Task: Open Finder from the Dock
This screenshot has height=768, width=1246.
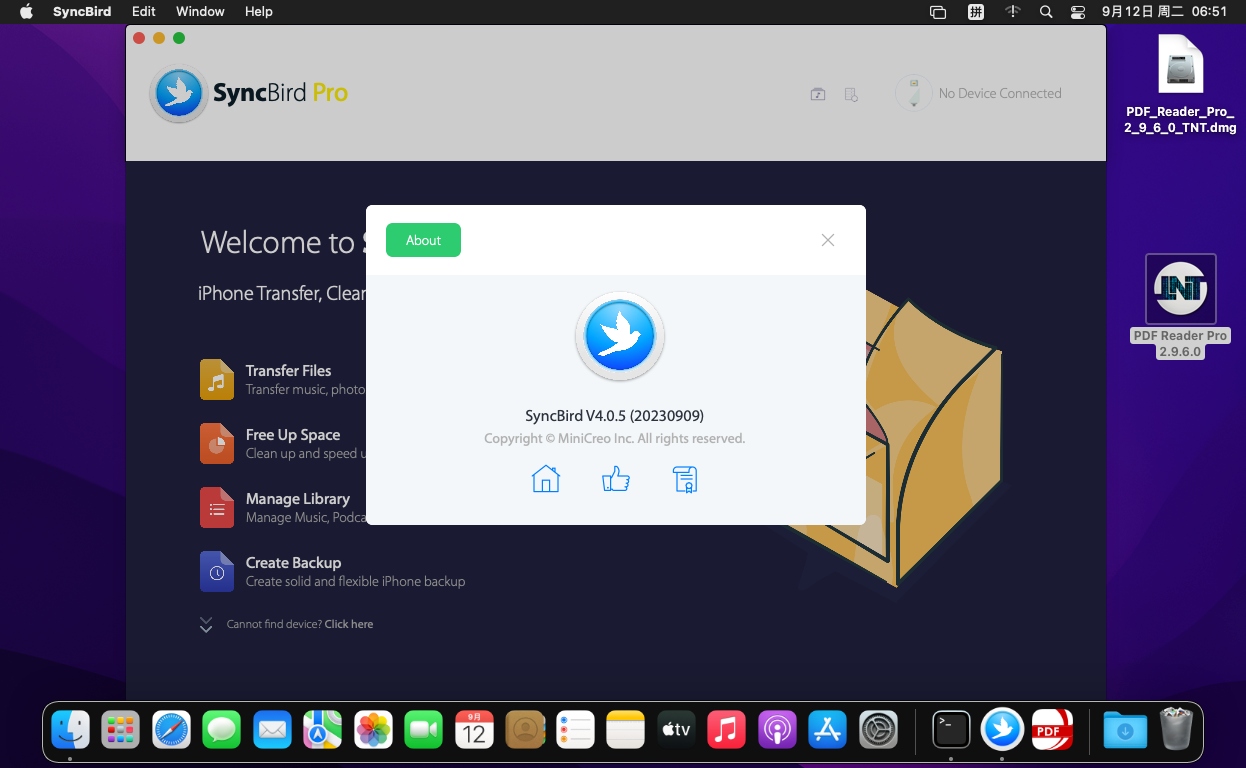Action: tap(71, 730)
